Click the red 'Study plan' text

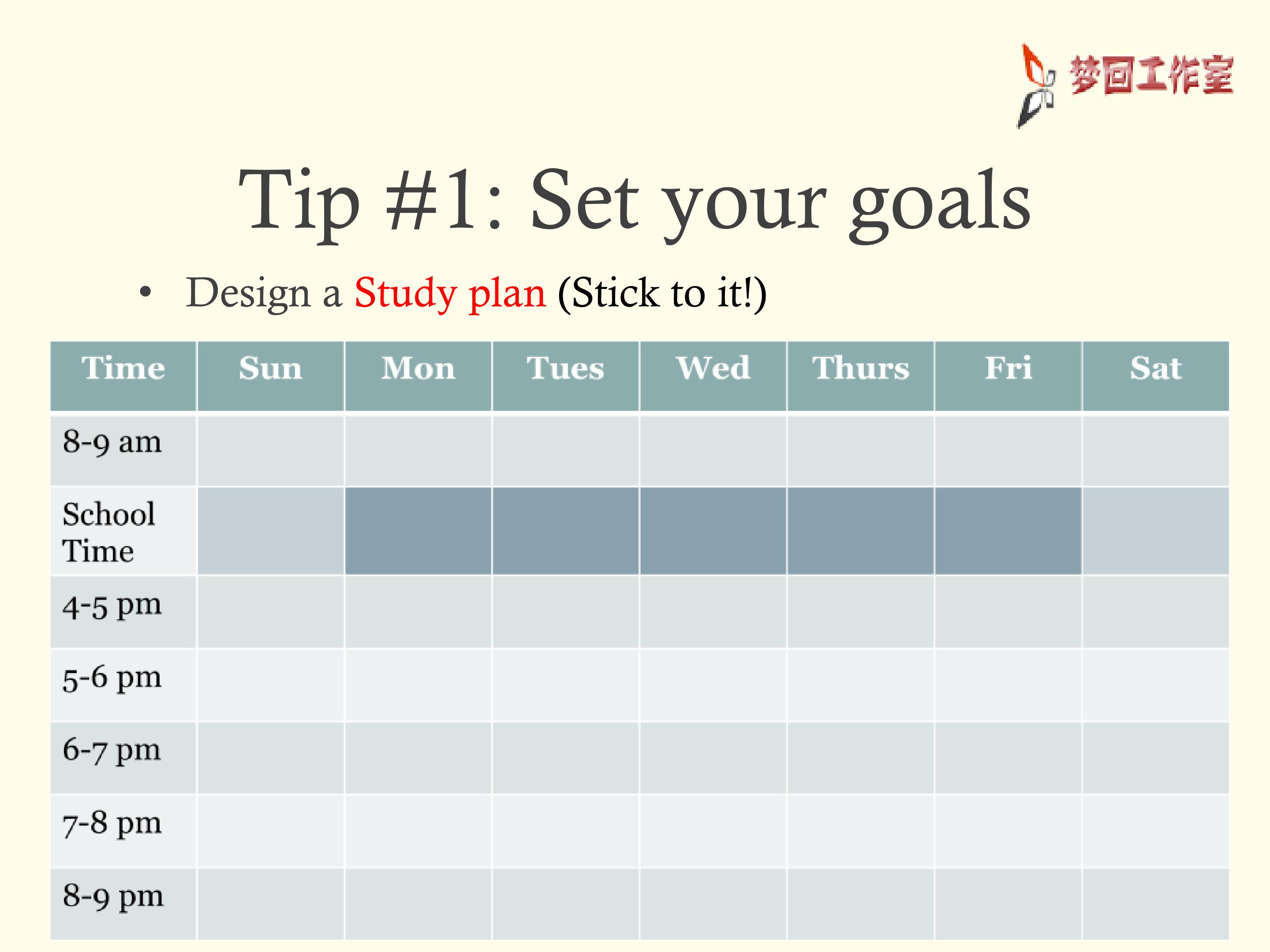(450, 293)
